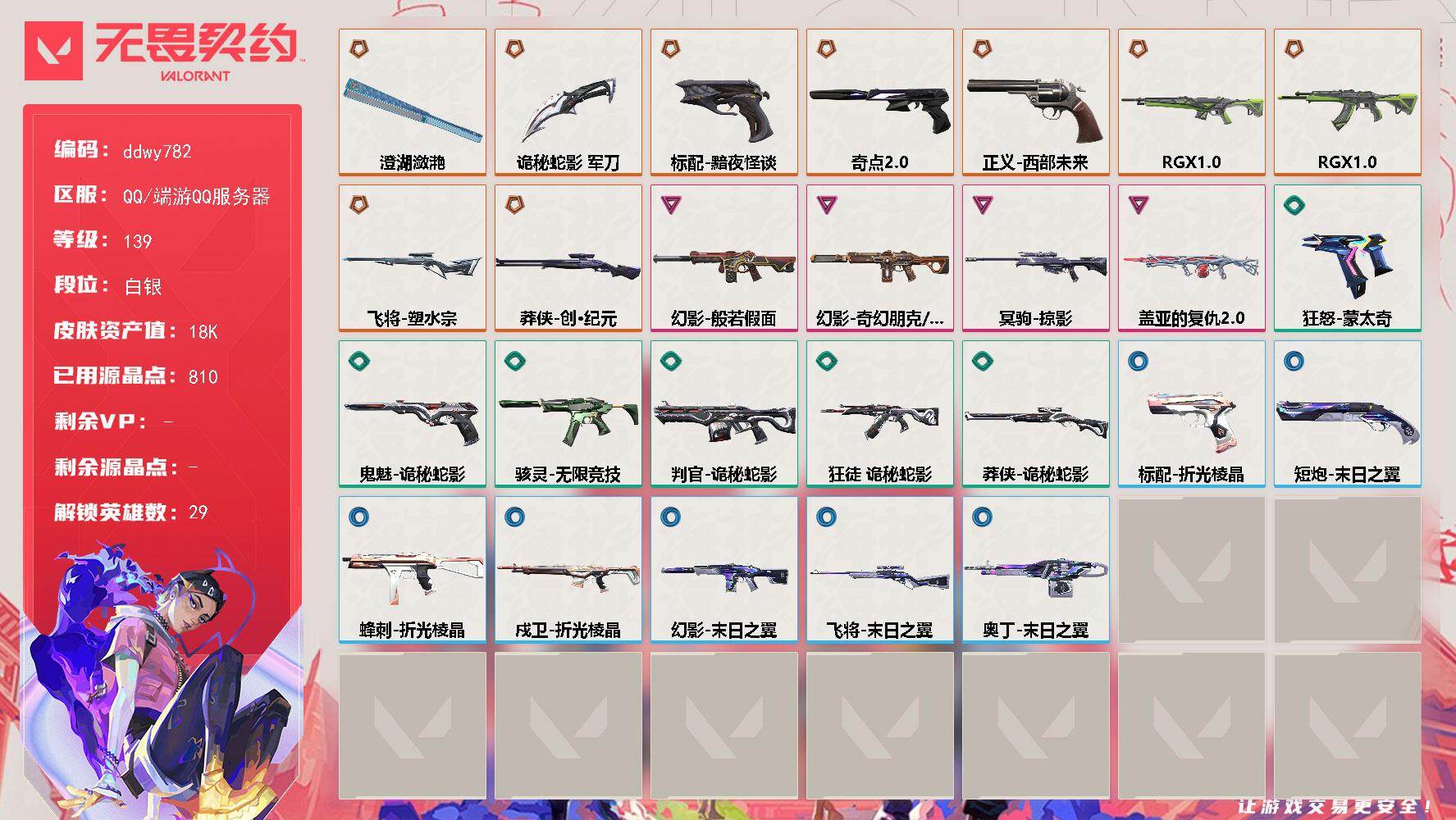Click the account code ddwy782 text
The width and height of the screenshot is (1456, 820).
pos(157,152)
